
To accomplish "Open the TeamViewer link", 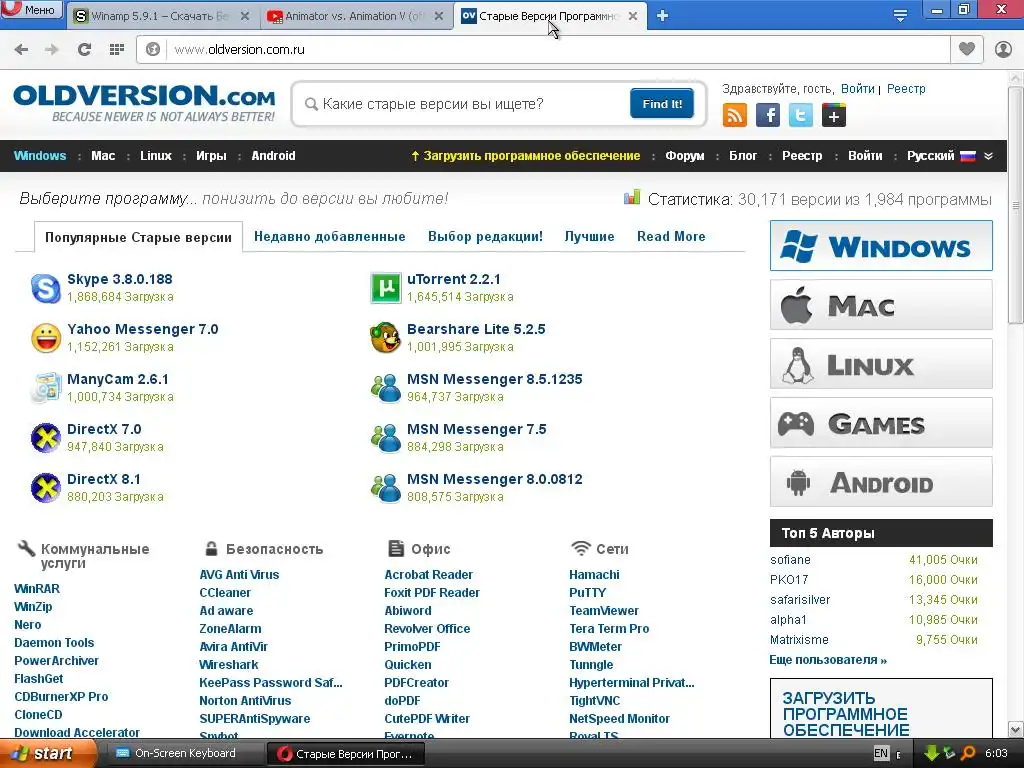I will tap(604, 611).
